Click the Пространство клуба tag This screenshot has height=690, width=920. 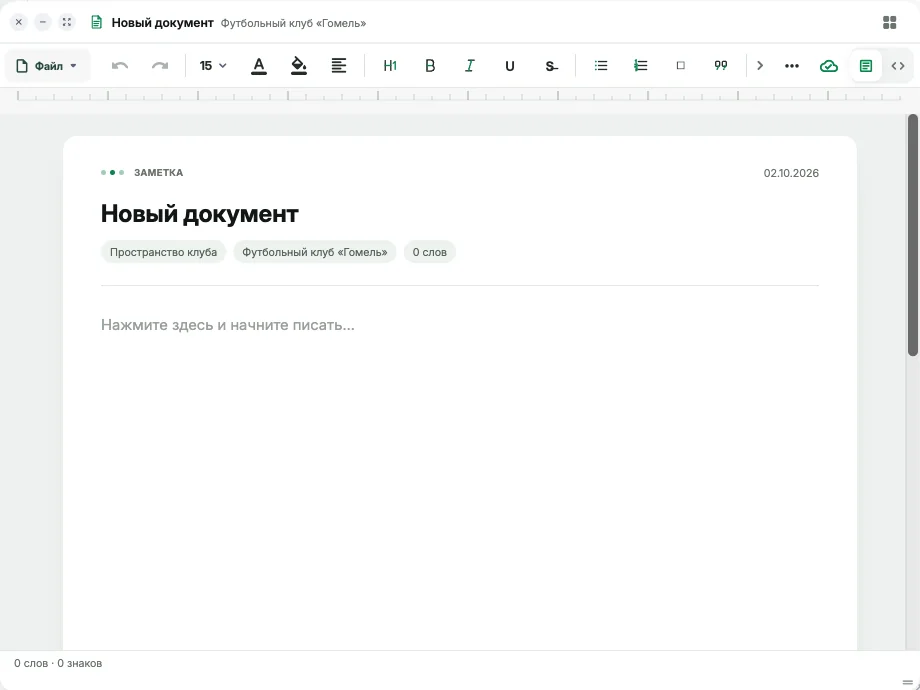click(163, 252)
